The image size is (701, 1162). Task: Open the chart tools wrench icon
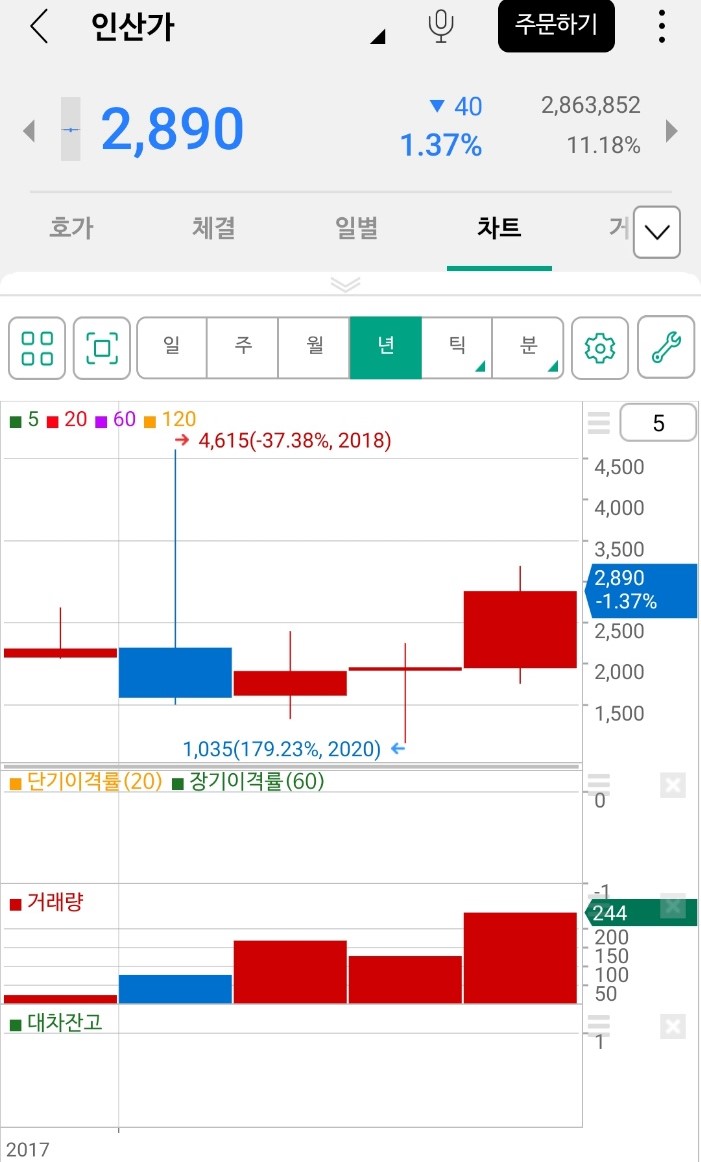[666, 348]
